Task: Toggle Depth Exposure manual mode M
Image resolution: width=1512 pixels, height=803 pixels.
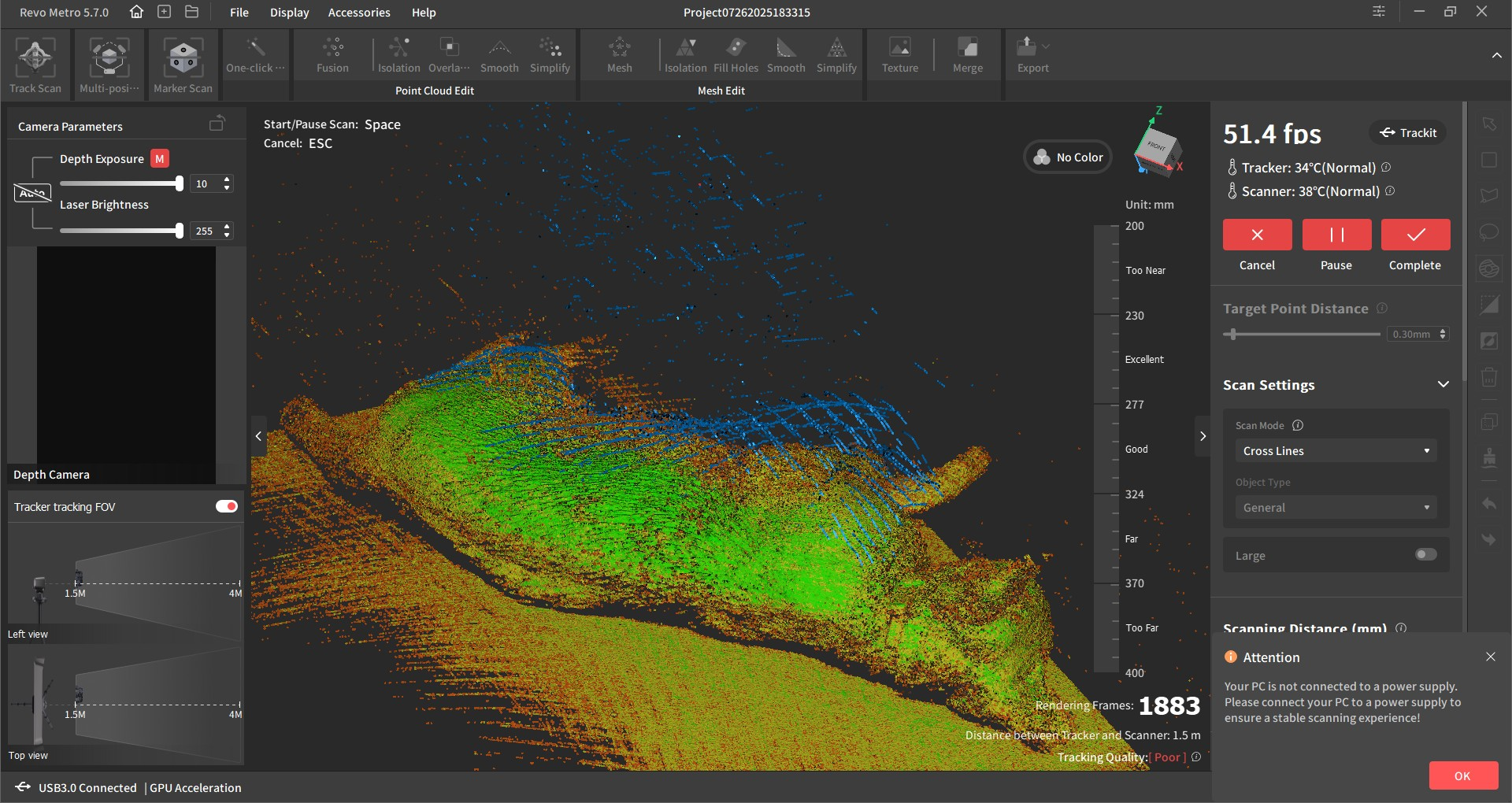Action: point(160,159)
